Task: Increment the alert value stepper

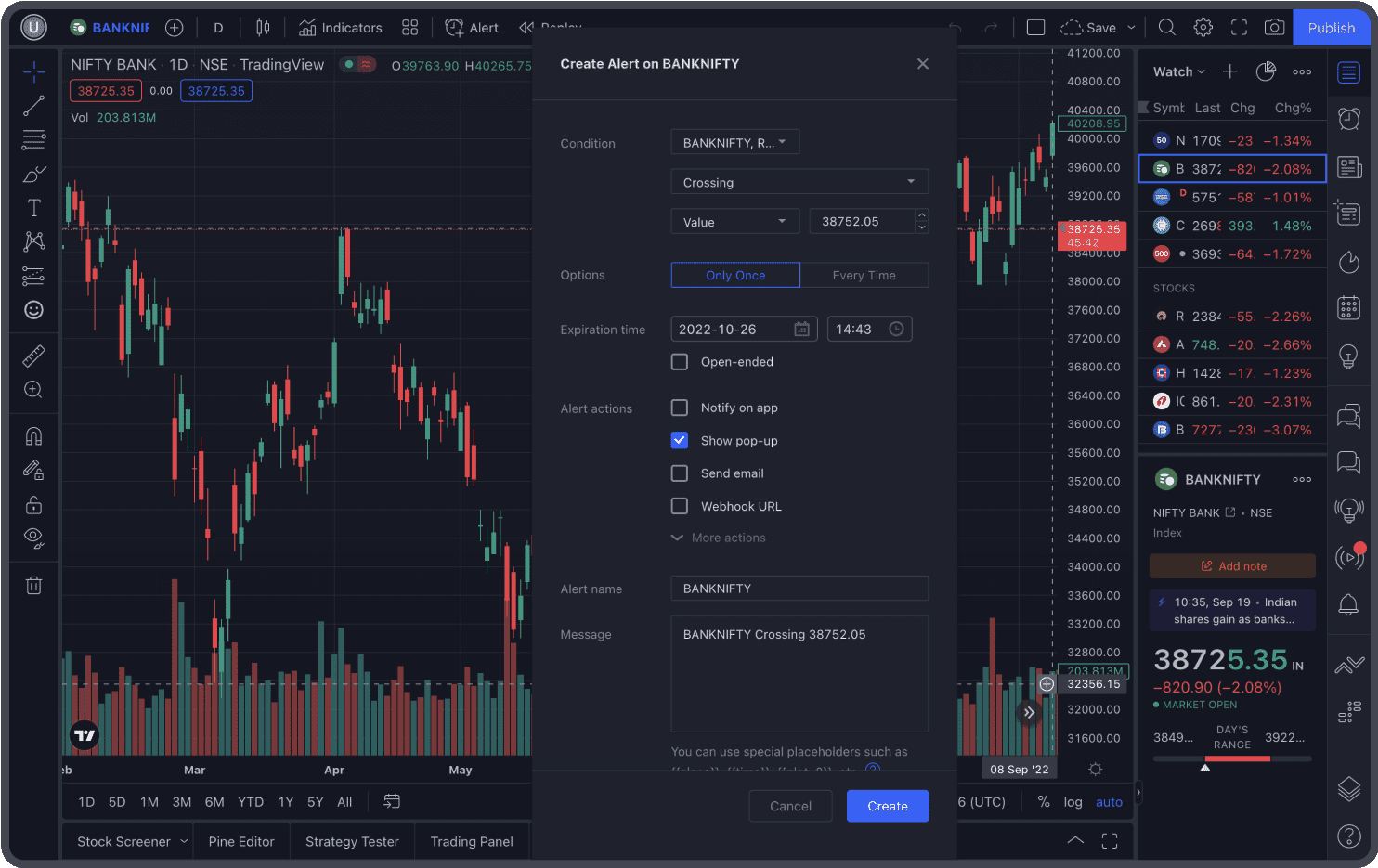Action: tap(921, 215)
